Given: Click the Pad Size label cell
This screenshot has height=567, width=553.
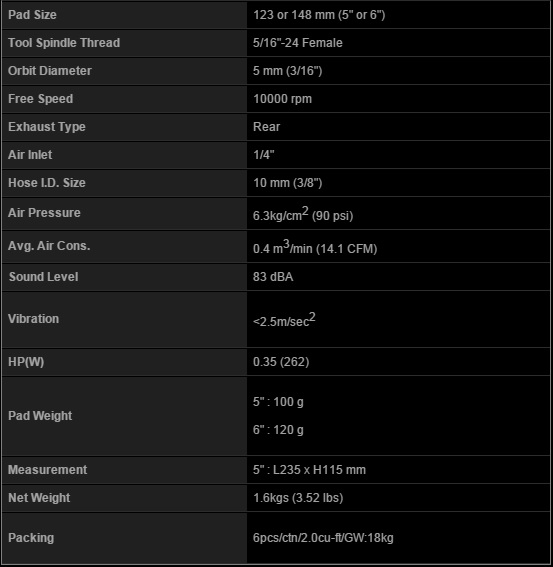Looking at the screenshot, I should click(x=124, y=15).
